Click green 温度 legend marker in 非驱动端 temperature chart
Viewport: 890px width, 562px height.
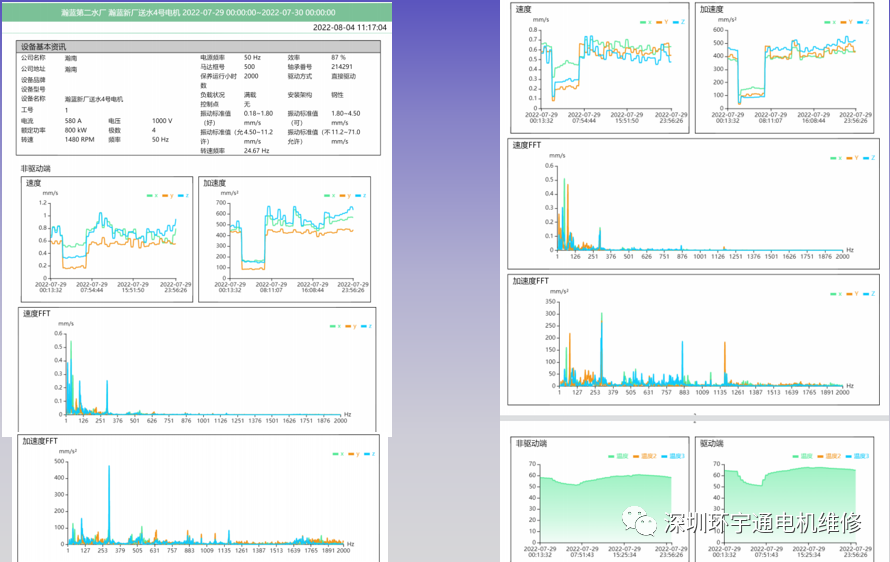tap(611, 456)
